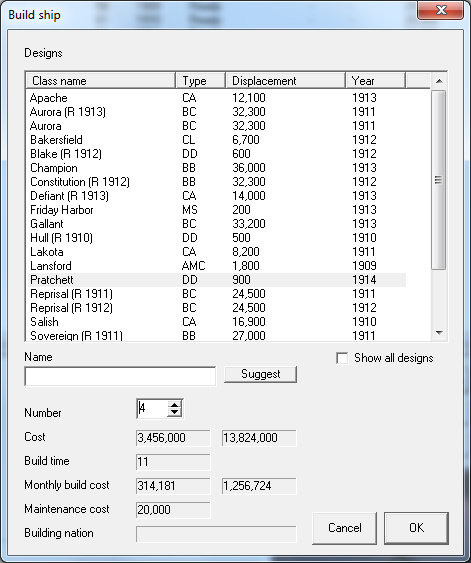Sort by Displacement column header
Screen dimensions: 471x563
coord(285,80)
